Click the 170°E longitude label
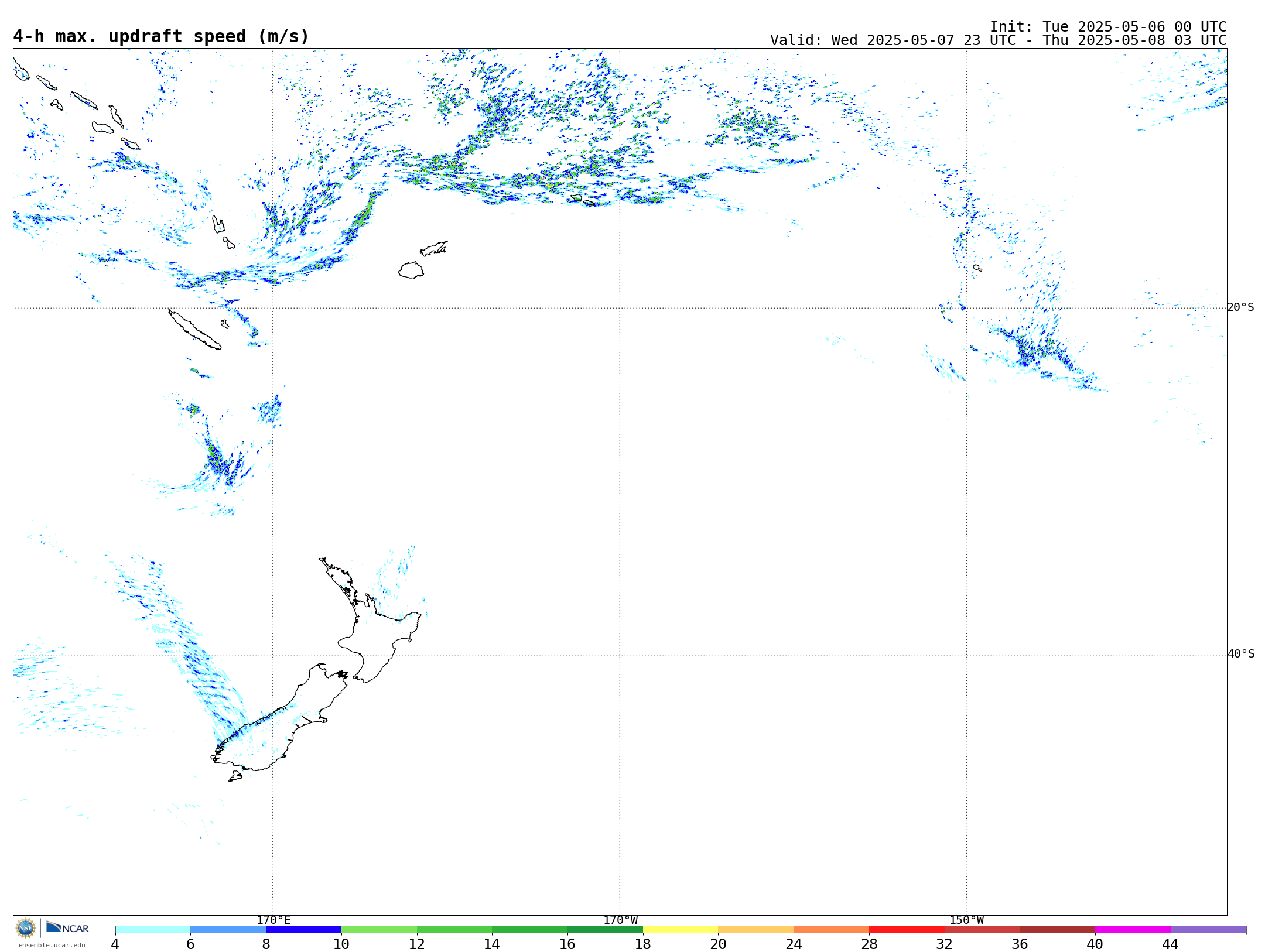1265x952 pixels. click(x=273, y=920)
